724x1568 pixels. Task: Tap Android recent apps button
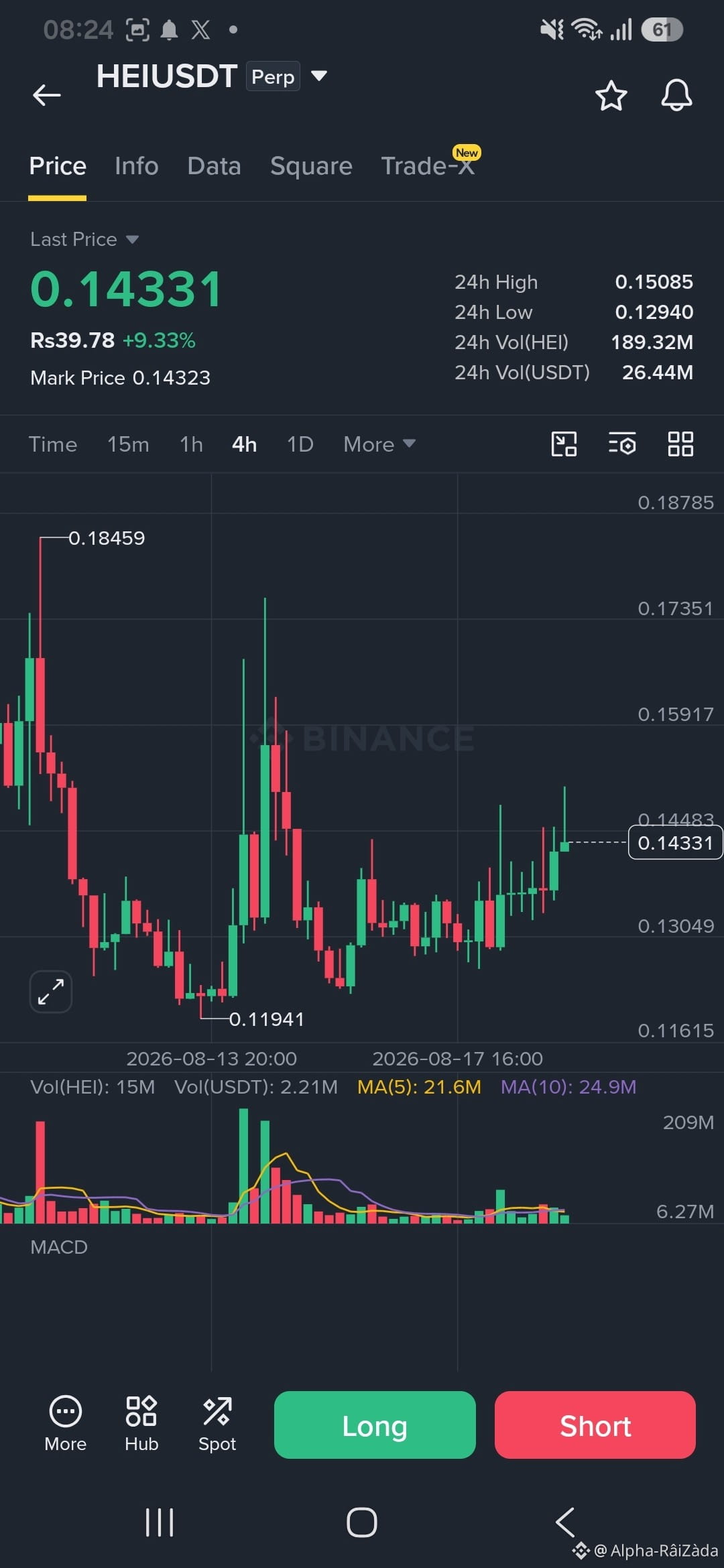pos(160,1522)
